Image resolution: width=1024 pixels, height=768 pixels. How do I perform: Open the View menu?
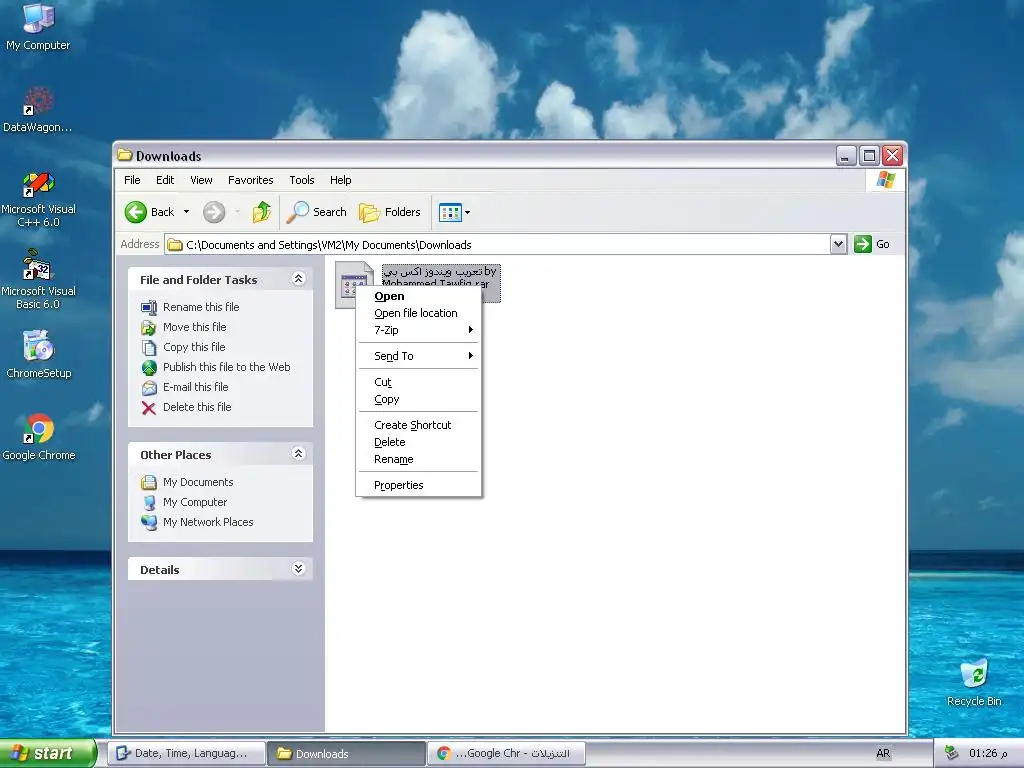[x=201, y=180]
